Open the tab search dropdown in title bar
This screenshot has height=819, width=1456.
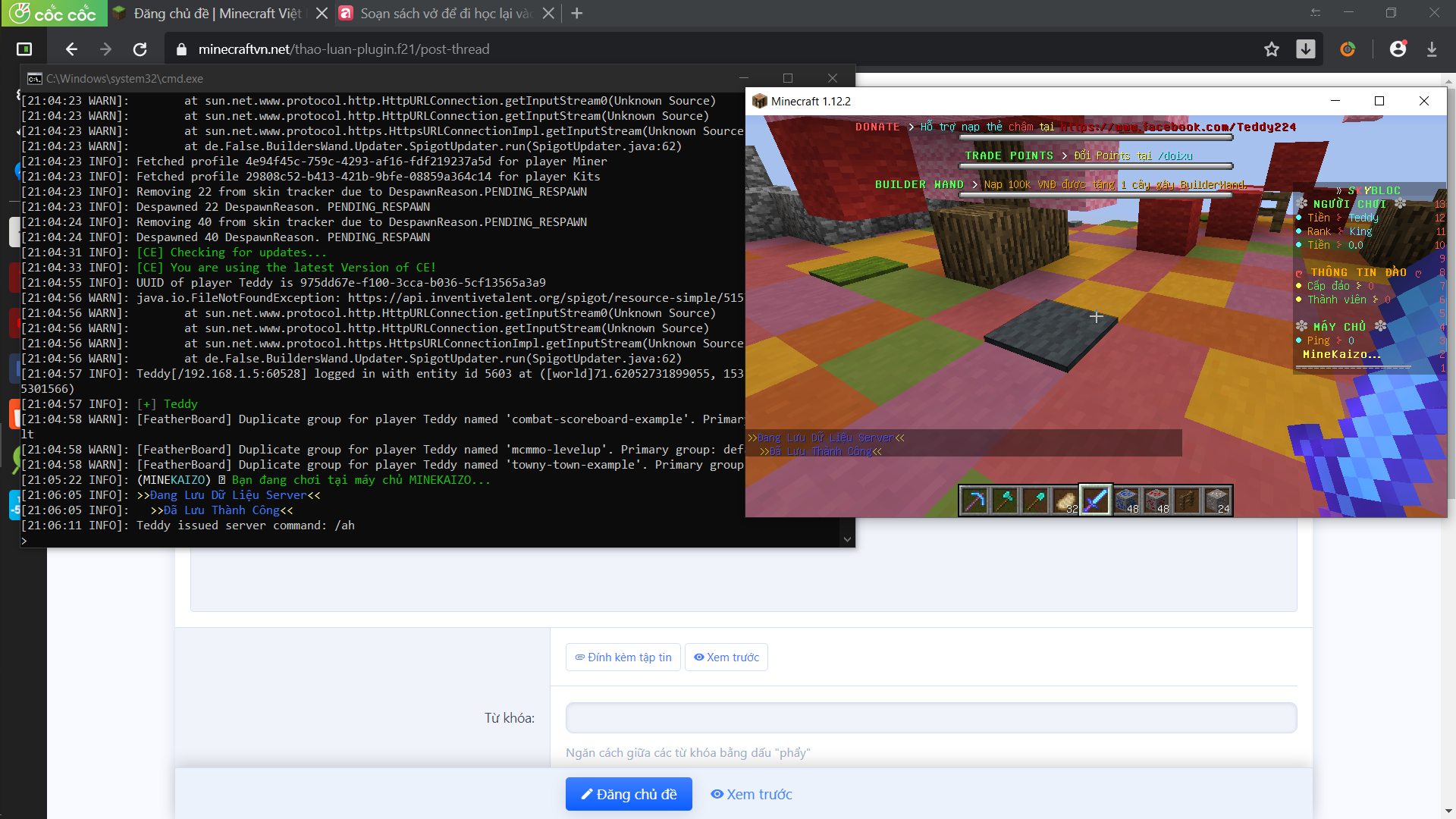click(1316, 14)
